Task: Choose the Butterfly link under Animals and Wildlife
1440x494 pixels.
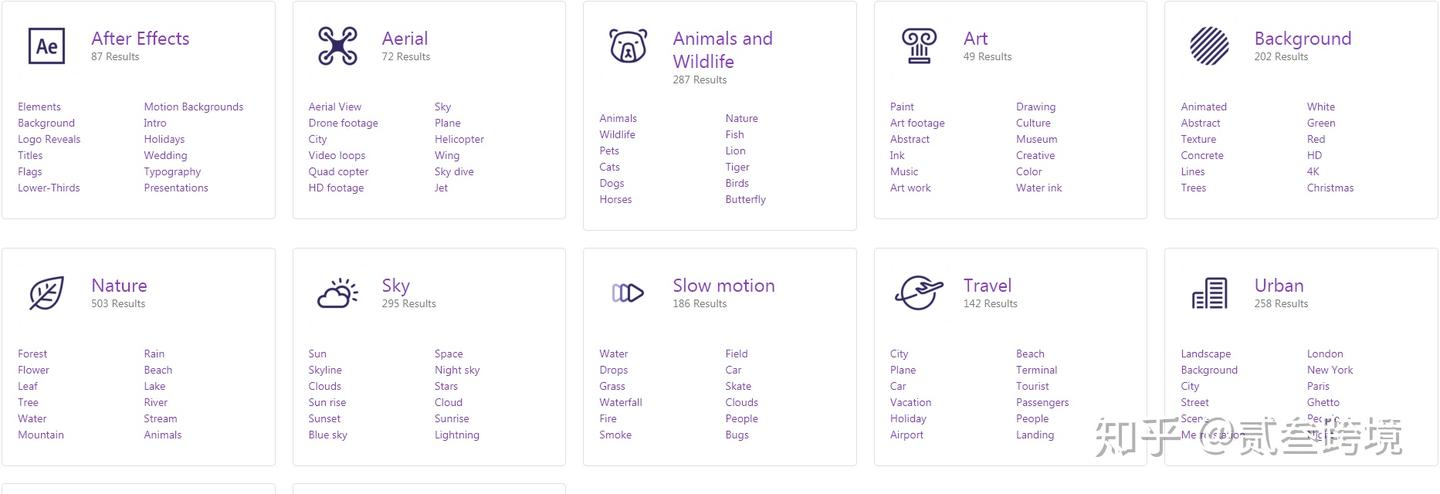Action: coord(745,199)
